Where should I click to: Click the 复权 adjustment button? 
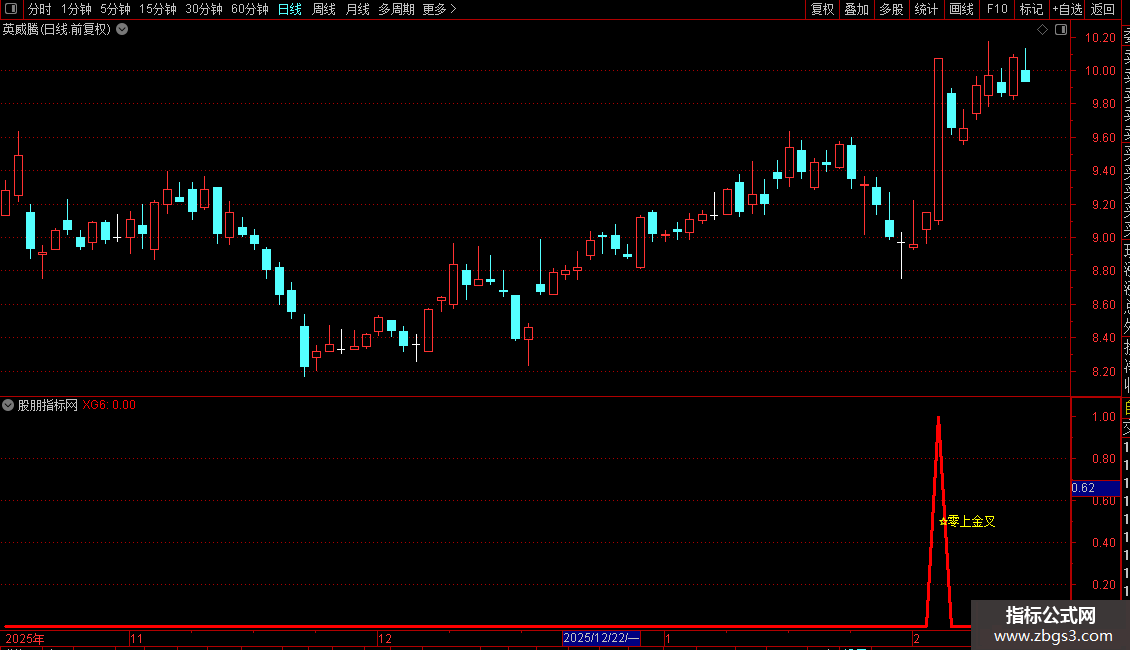pos(822,9)
